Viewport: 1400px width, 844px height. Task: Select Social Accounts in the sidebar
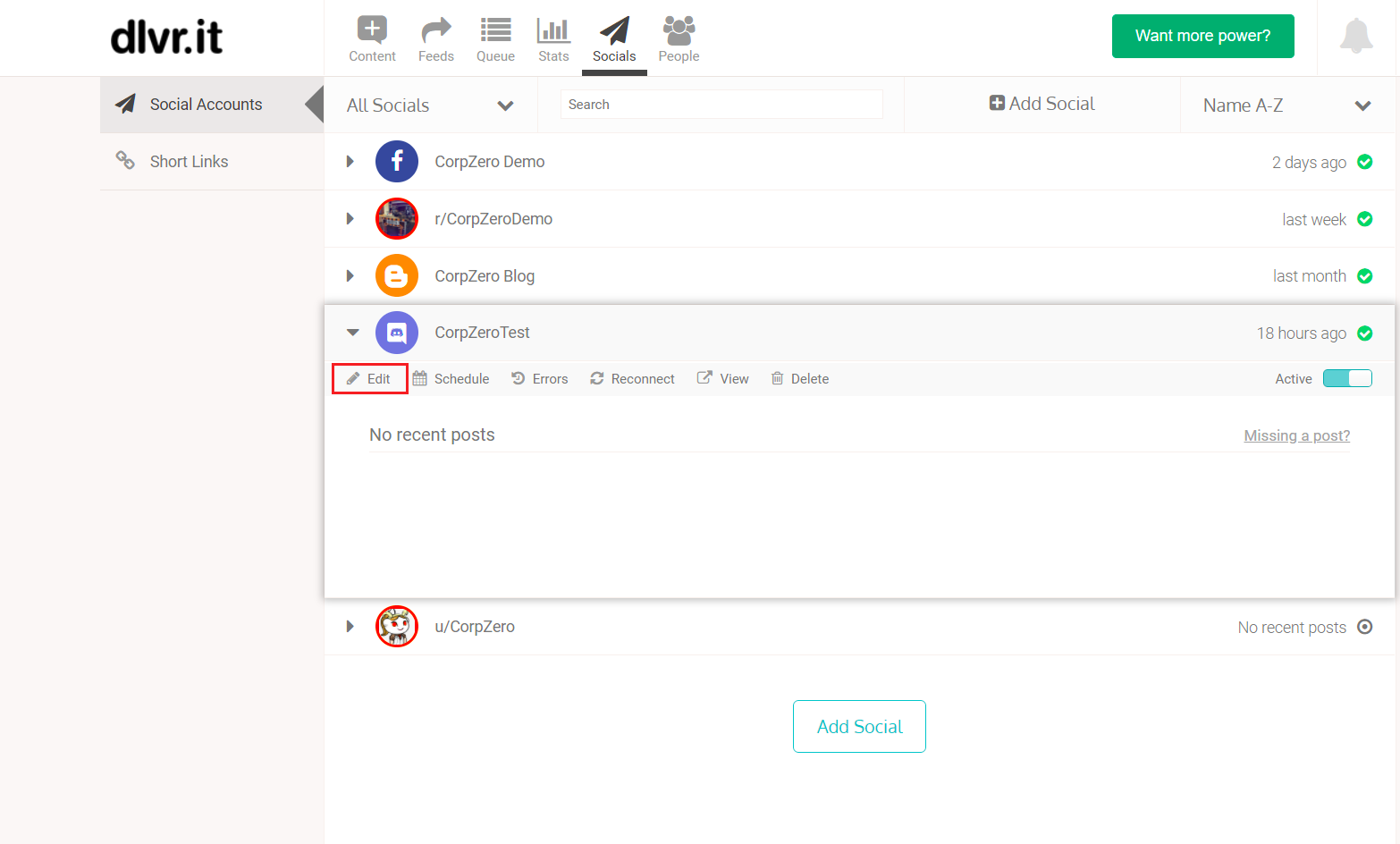206,105
